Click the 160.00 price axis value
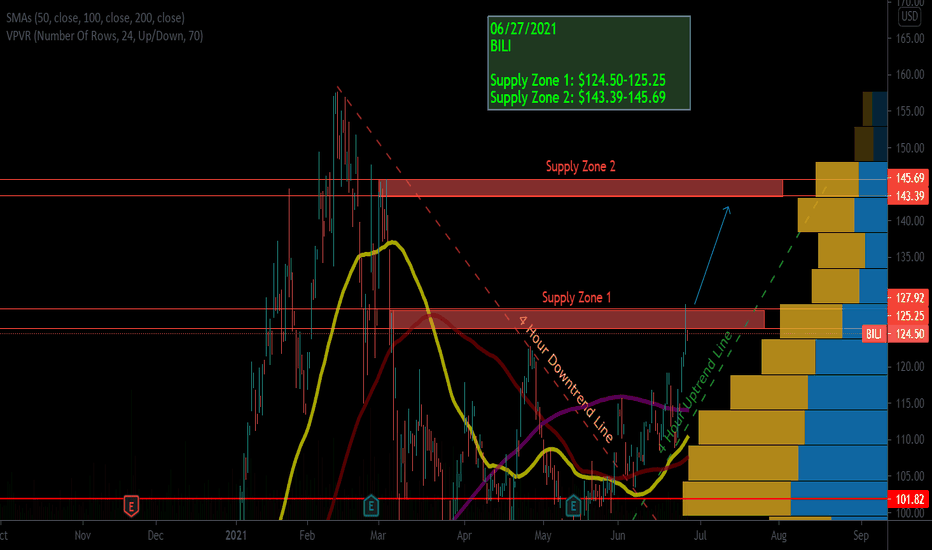The width and height of the screenshot is (932, 550). click(x=910, y=75)
